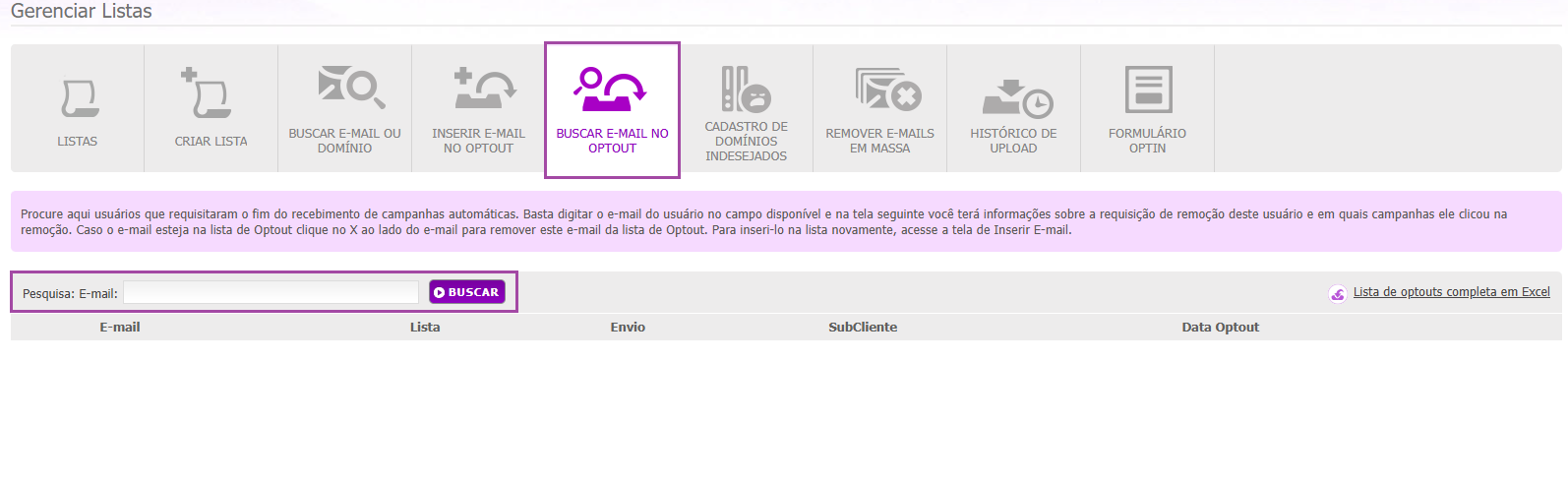Click the Criar Lista icon
The width and height of the screenshot is (1568, 482).
[208, 92]
